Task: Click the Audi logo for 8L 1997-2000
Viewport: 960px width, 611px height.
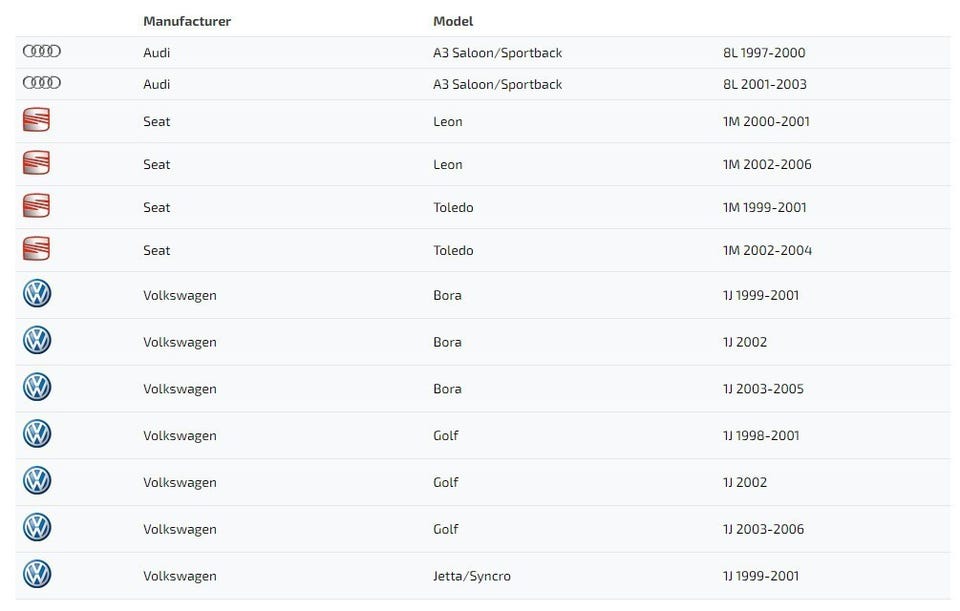Action: point(41,52)
